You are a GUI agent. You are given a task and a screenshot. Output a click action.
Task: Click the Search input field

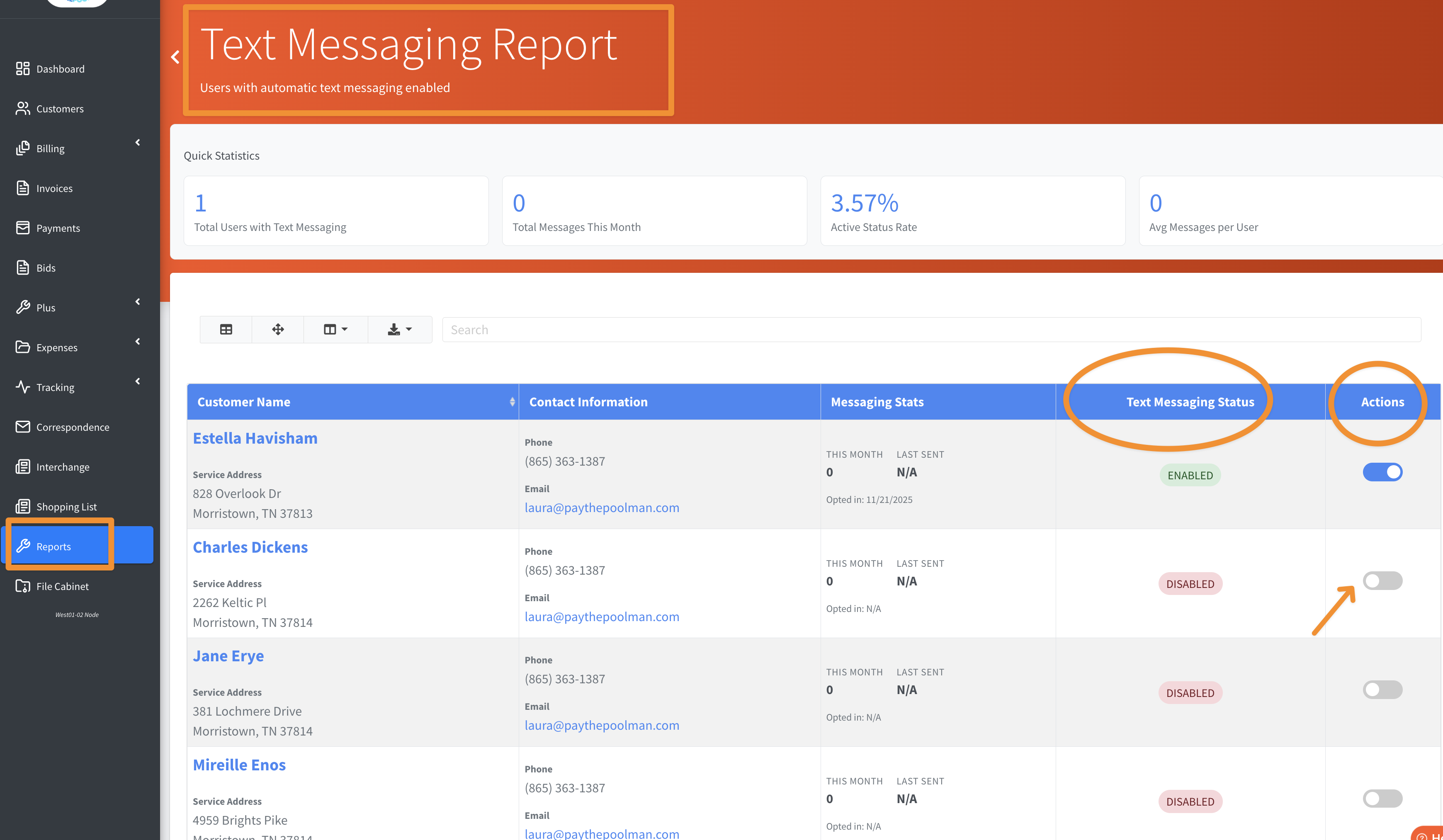pyautogui.click(x=931, y=330)
